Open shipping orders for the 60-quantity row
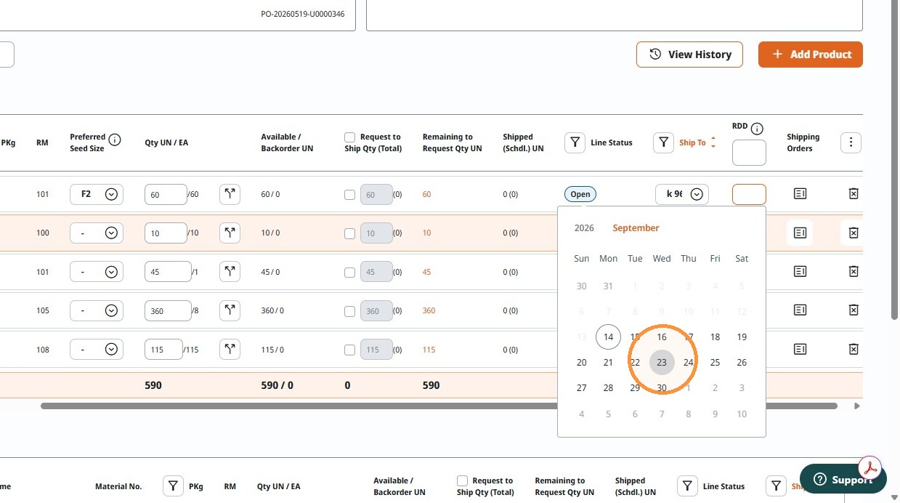 pyautogui.click(x=800, y=194)
